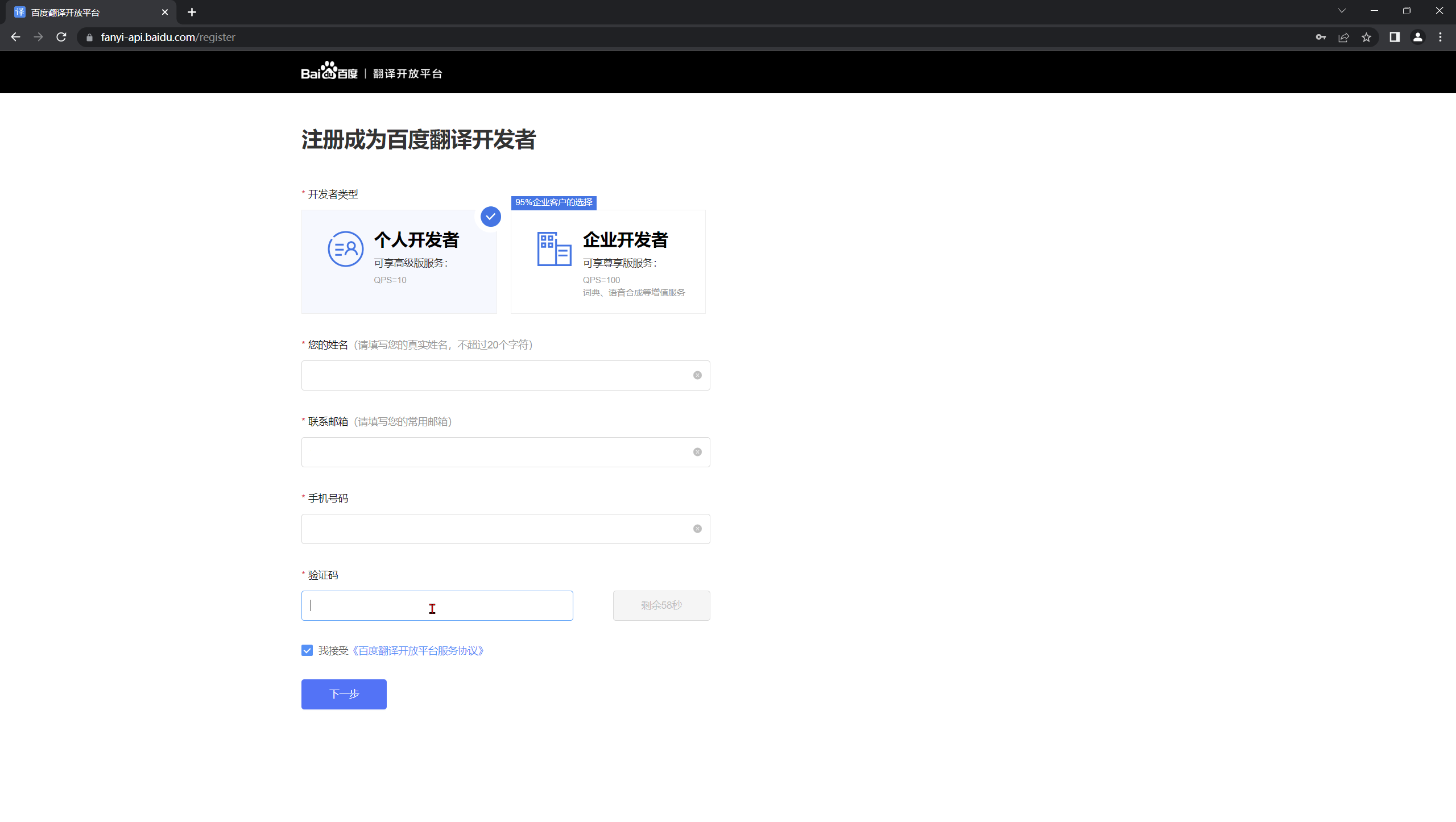Click the 注册成为百度翻译开发者 heading
The height and width of the screenshot is (822, 1456).
419,140
